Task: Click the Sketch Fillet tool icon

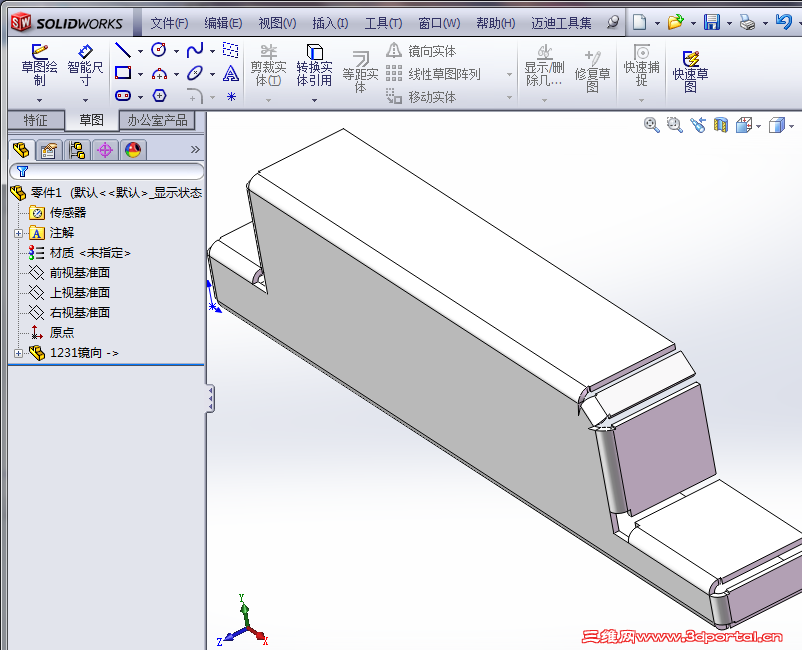Action: click(x=194, y=96)
